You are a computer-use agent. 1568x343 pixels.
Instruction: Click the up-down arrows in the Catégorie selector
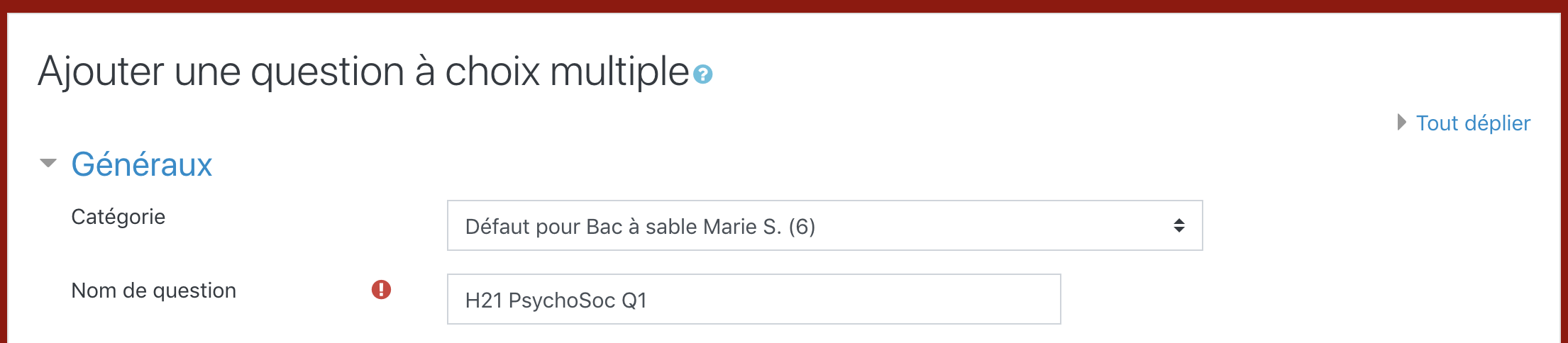(x=1178, y=225)
